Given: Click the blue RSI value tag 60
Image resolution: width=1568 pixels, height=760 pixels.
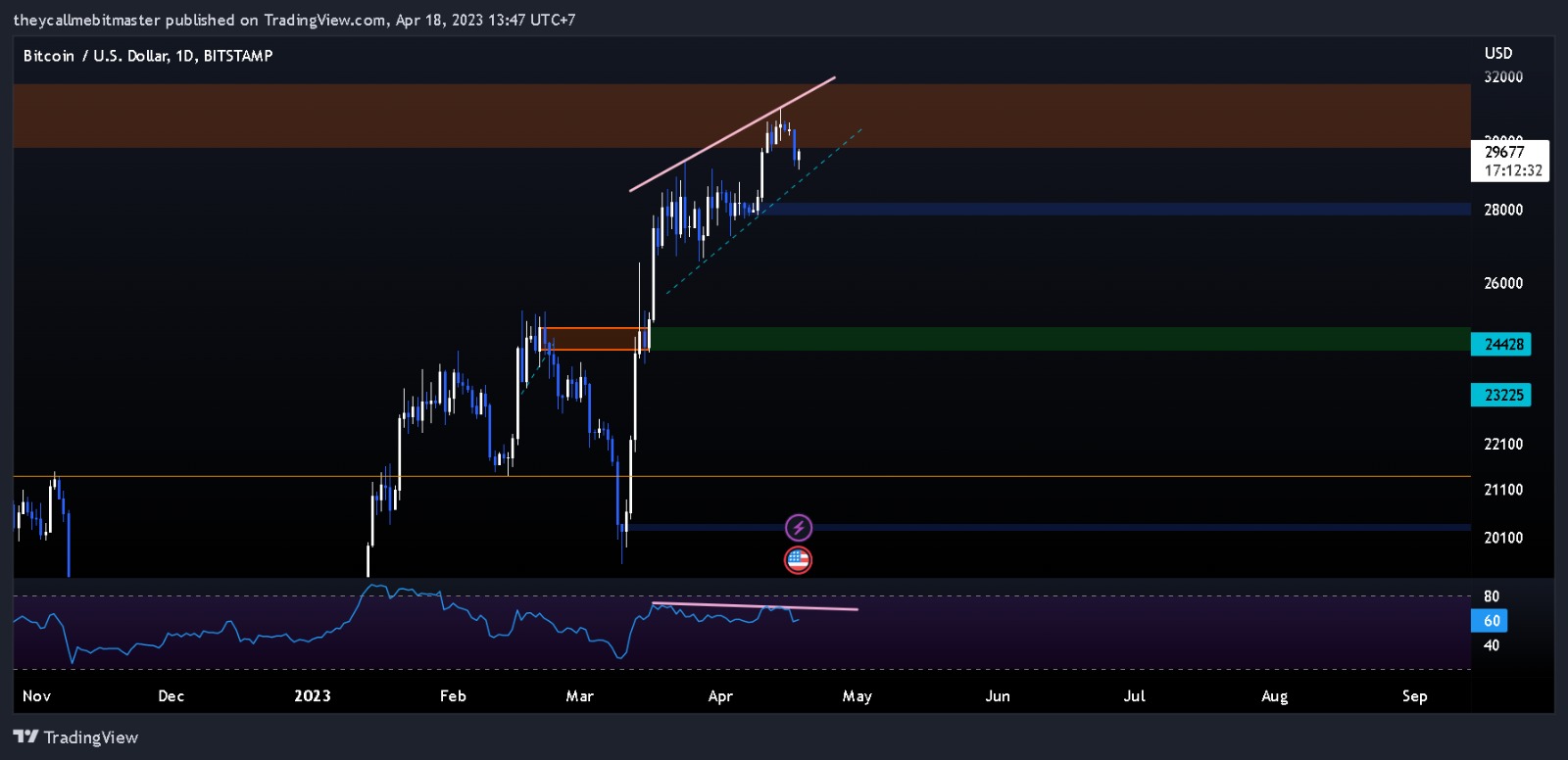Looking at the screenshot, I should [x=1490, y=621].
